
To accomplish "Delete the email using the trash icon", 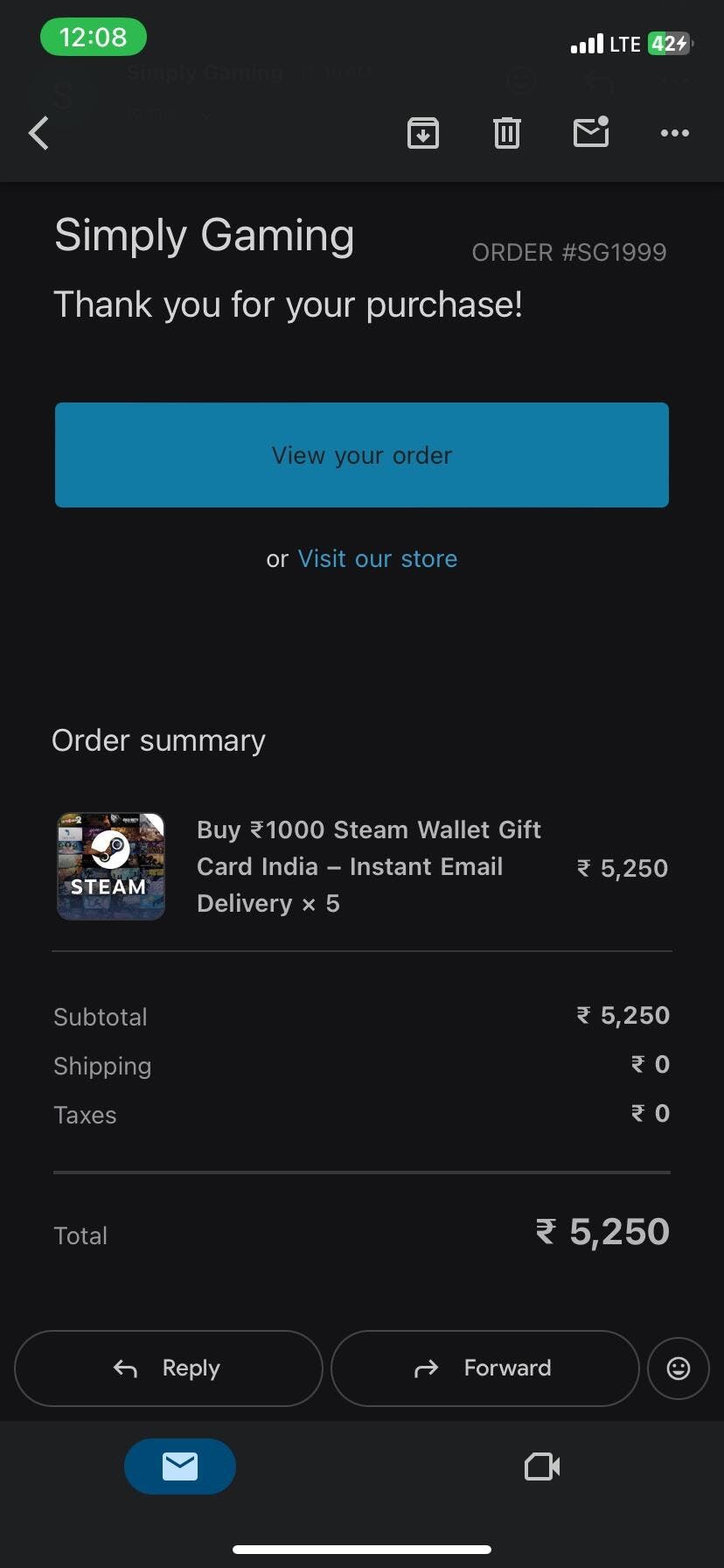I will pyautogui.click(x=507, y=133).
